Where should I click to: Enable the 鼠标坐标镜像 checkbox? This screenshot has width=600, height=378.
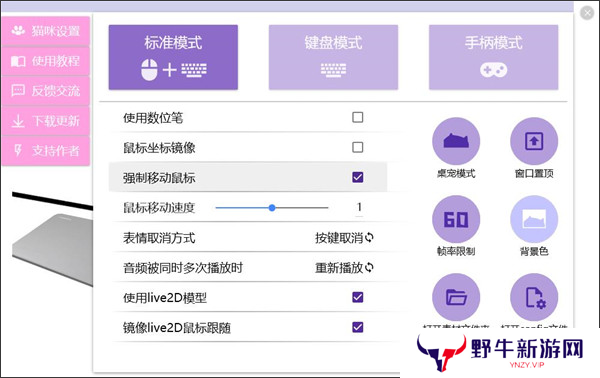[357, 147]
